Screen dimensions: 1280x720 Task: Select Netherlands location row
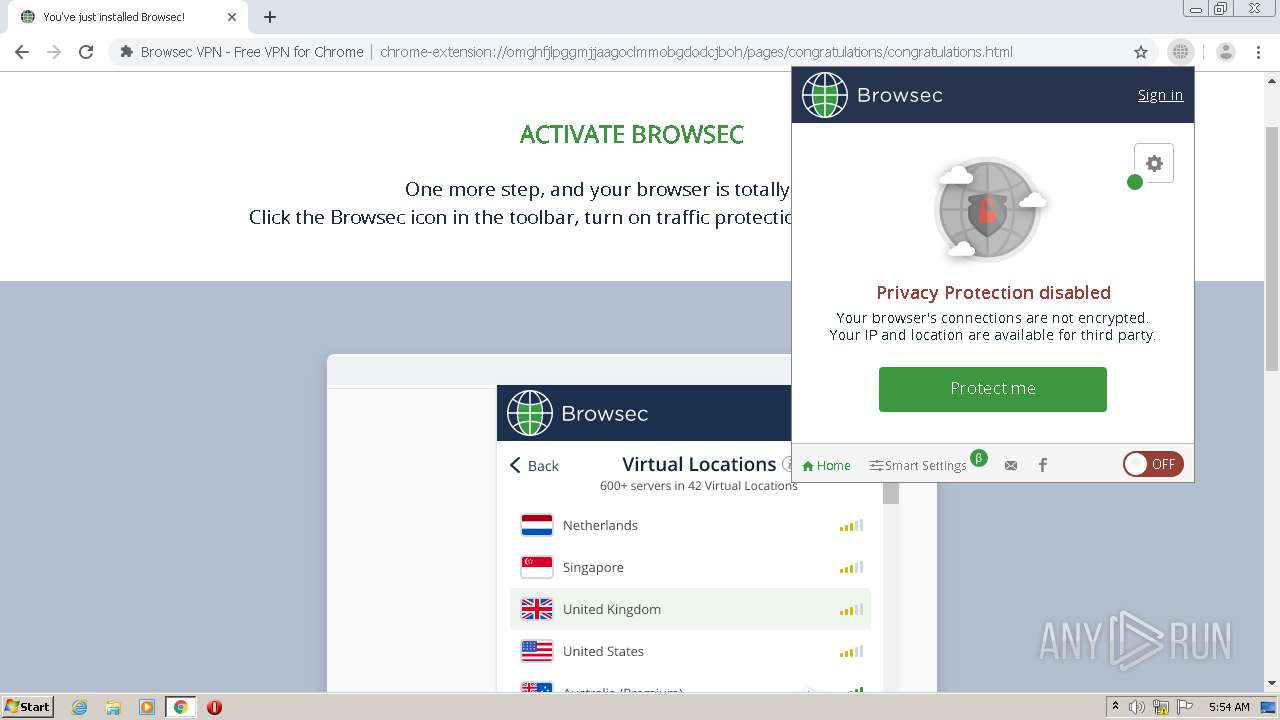pyautogui.click(x=690, y=525)
